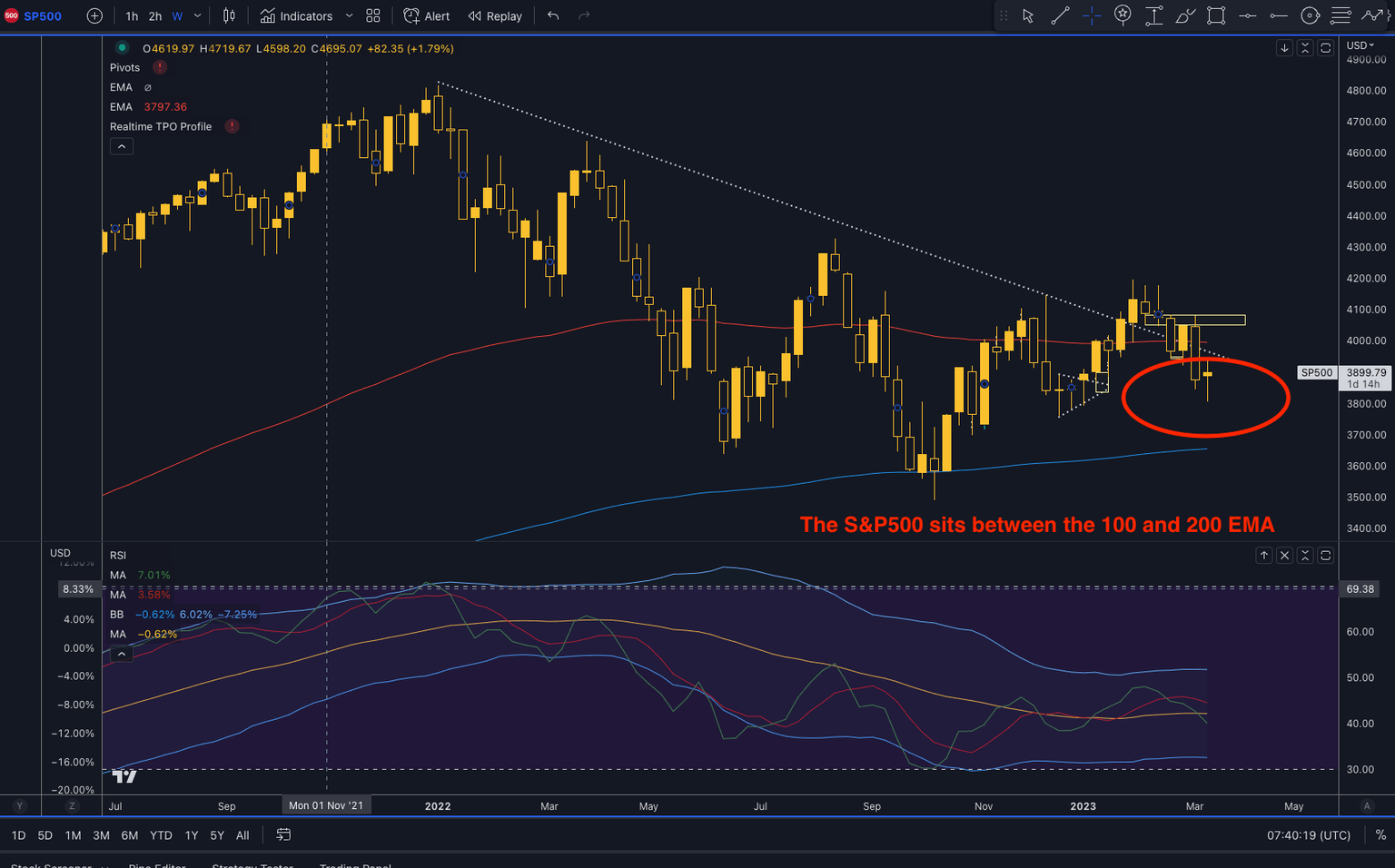Select the price range measure tool

point(1154,15)
